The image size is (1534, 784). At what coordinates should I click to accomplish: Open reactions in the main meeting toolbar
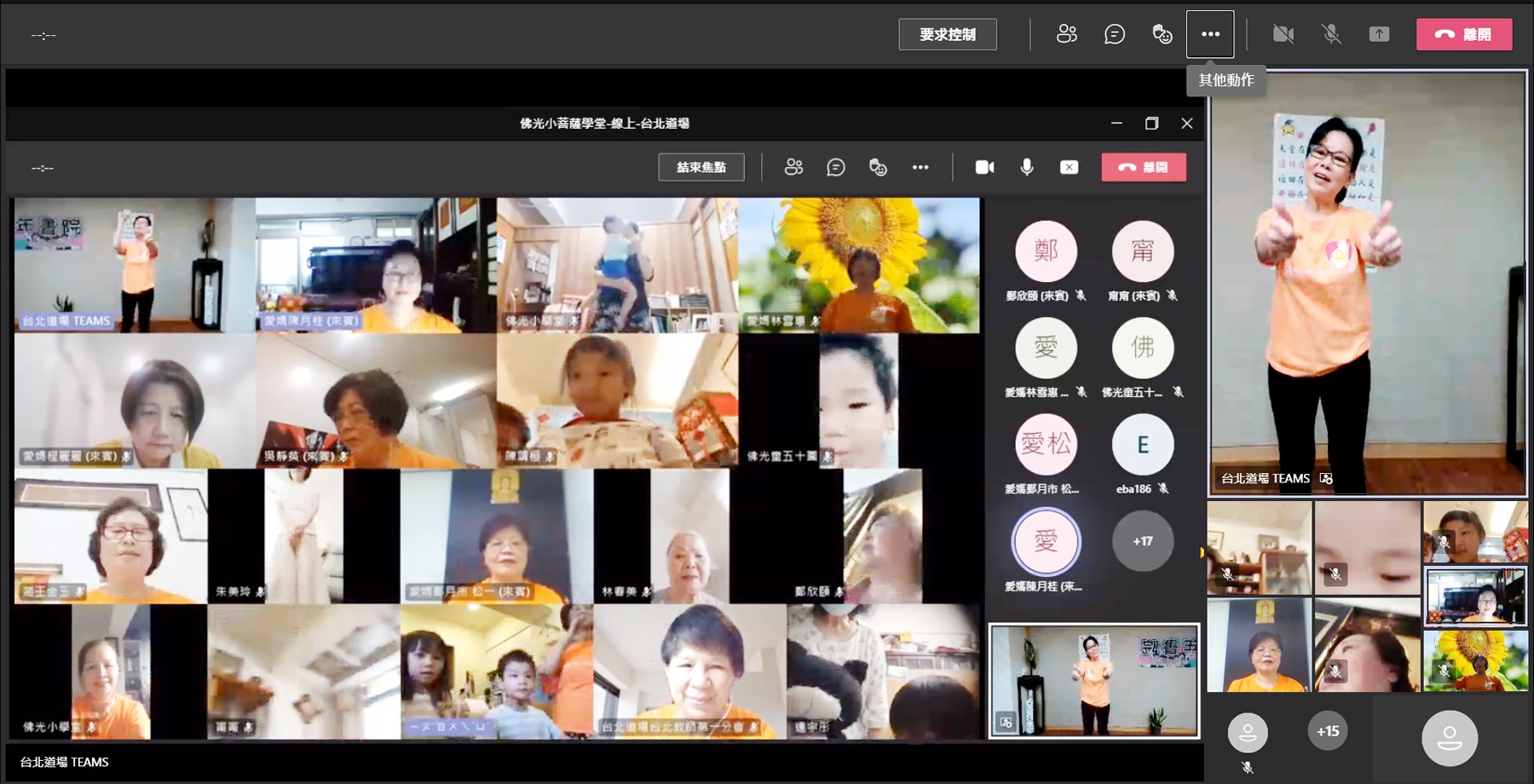tap(1162, 34)
